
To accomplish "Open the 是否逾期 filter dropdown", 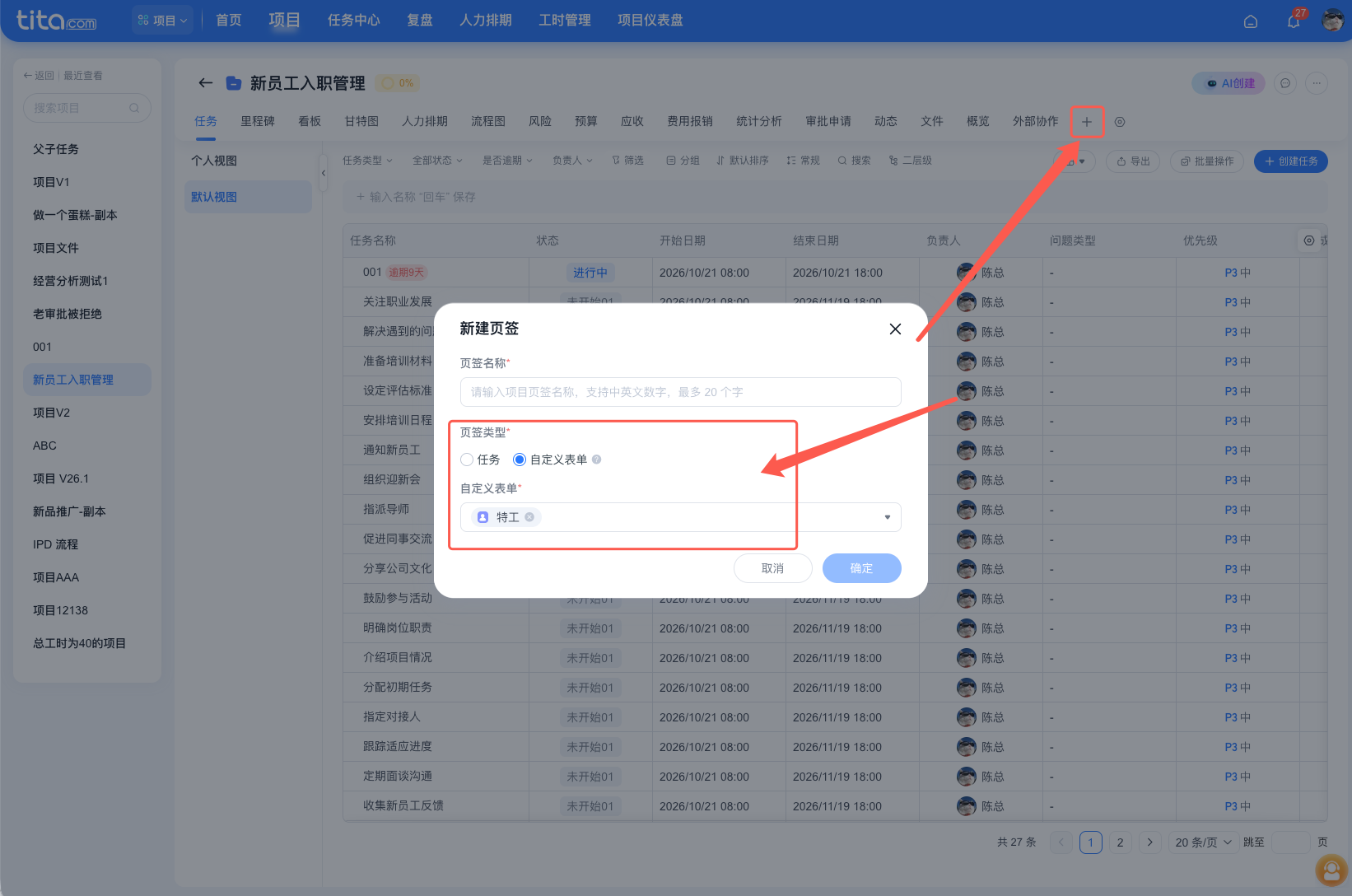I will coord(507,161).
